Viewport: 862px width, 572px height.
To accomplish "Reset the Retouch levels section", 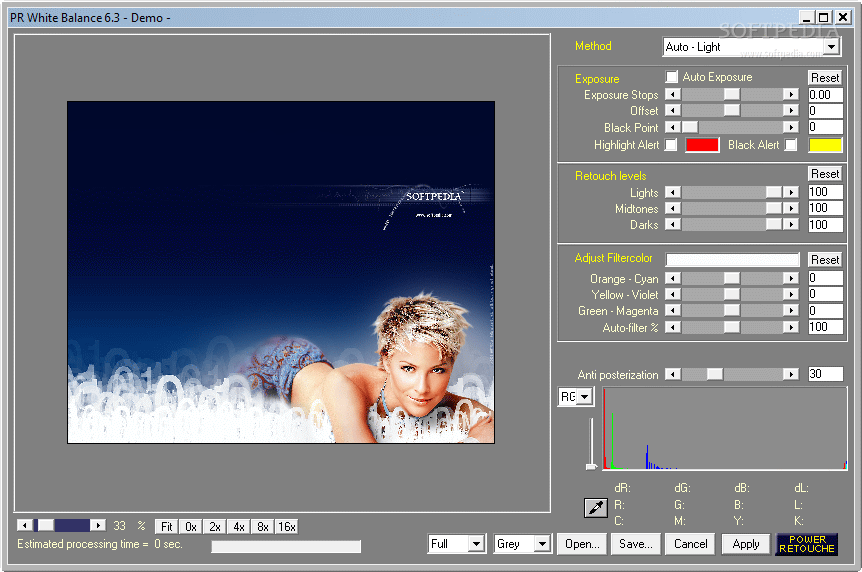I will pos(825,174).
